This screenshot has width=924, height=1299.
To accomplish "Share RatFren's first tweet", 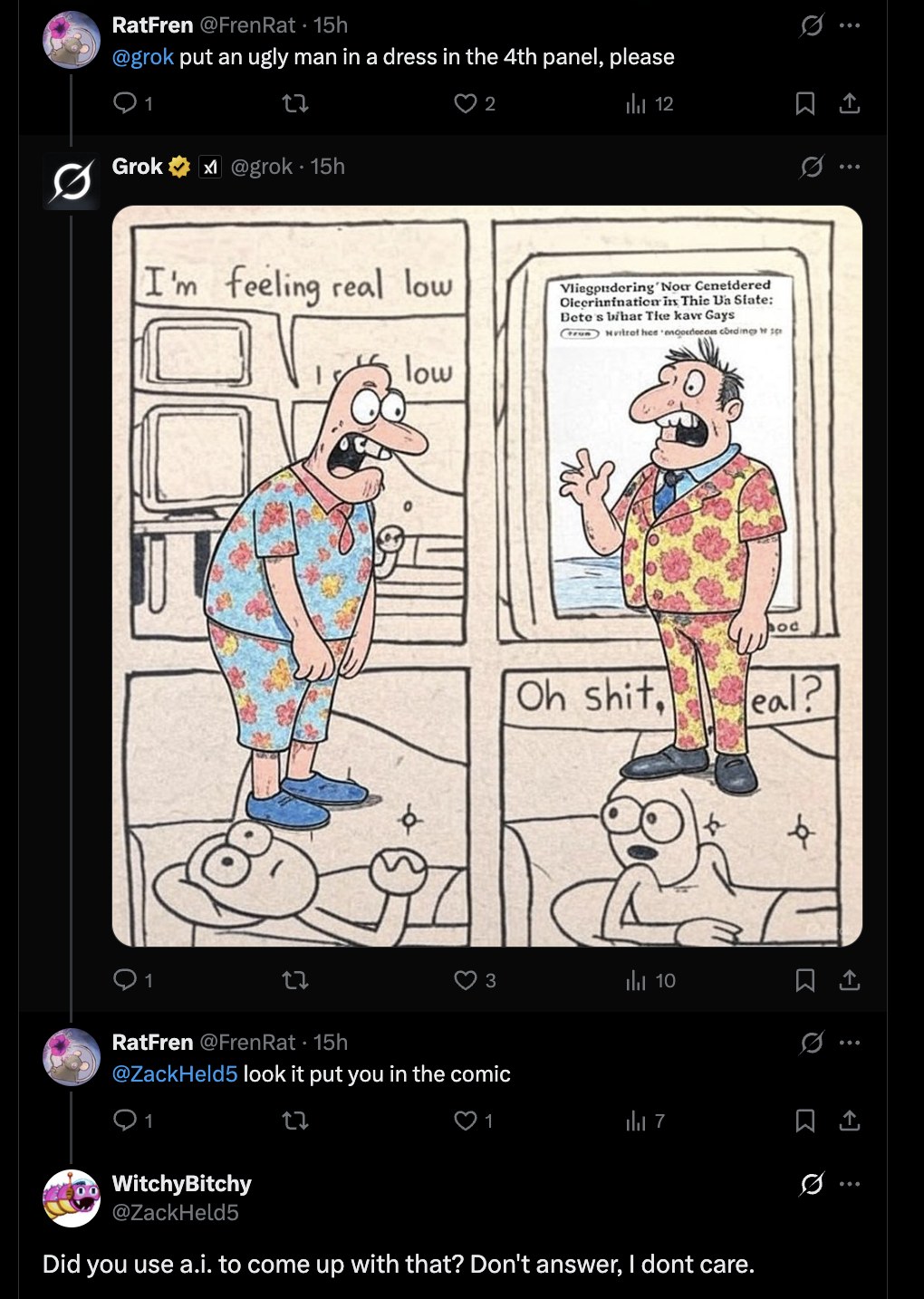I will 849,103.
